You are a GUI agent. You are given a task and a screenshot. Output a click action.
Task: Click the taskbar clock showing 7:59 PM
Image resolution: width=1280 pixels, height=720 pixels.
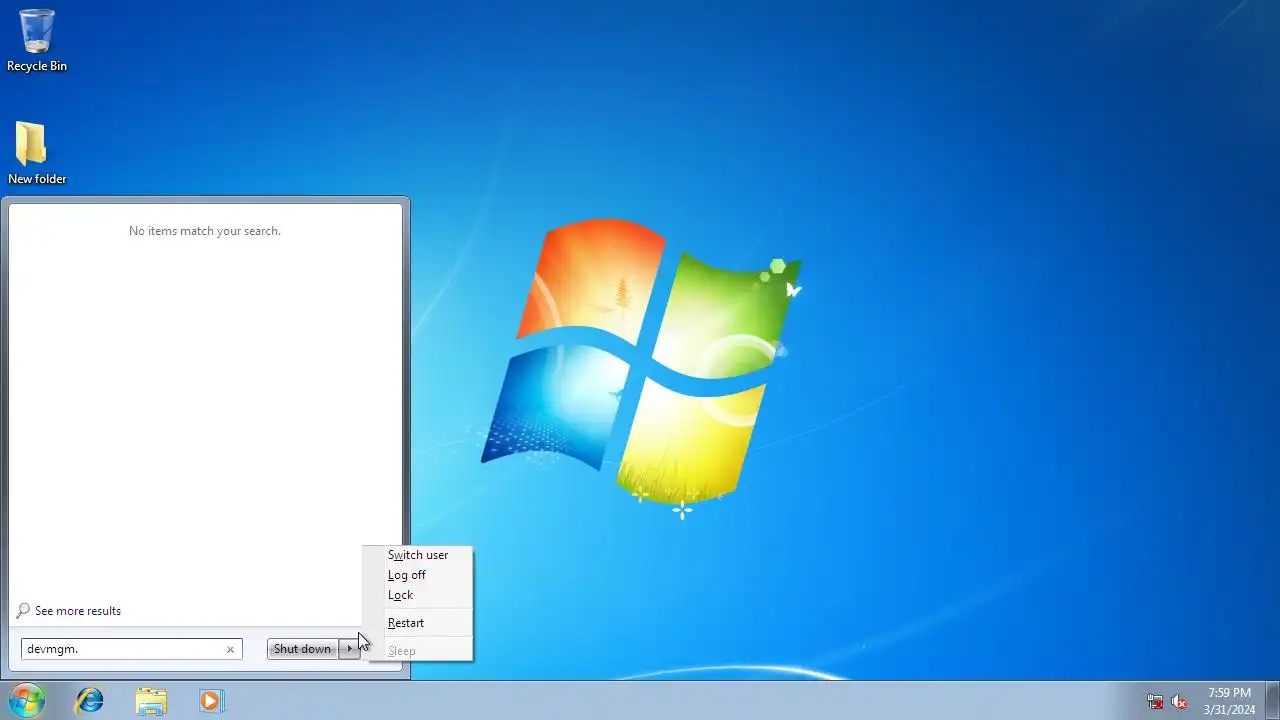coord(1229,701)
